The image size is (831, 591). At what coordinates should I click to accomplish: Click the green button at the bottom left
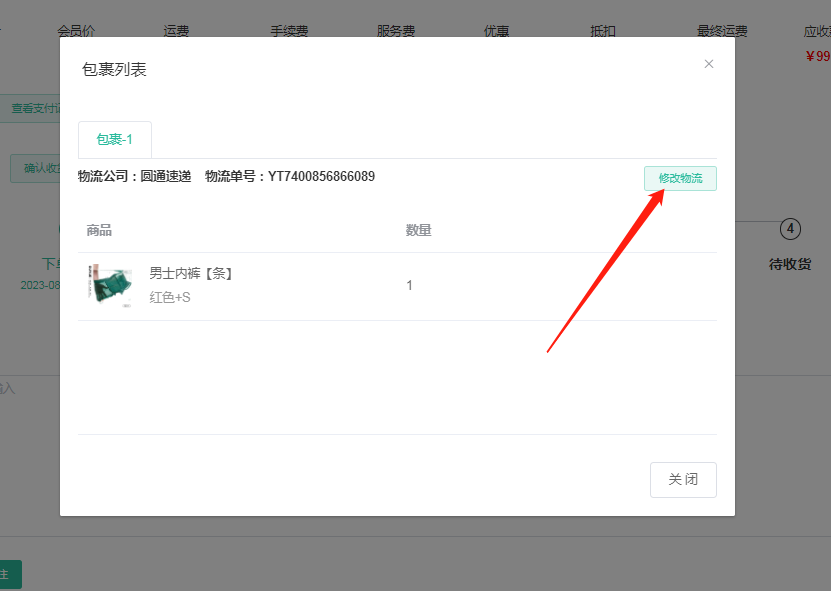tap(10, 574)
